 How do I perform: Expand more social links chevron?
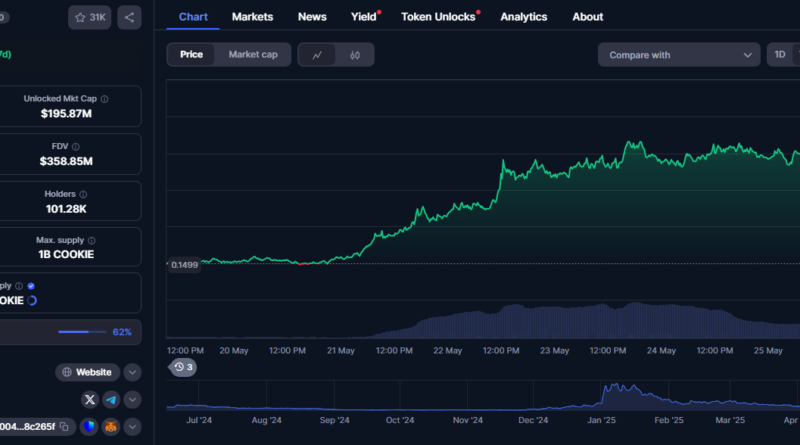[x=132, y=399]
